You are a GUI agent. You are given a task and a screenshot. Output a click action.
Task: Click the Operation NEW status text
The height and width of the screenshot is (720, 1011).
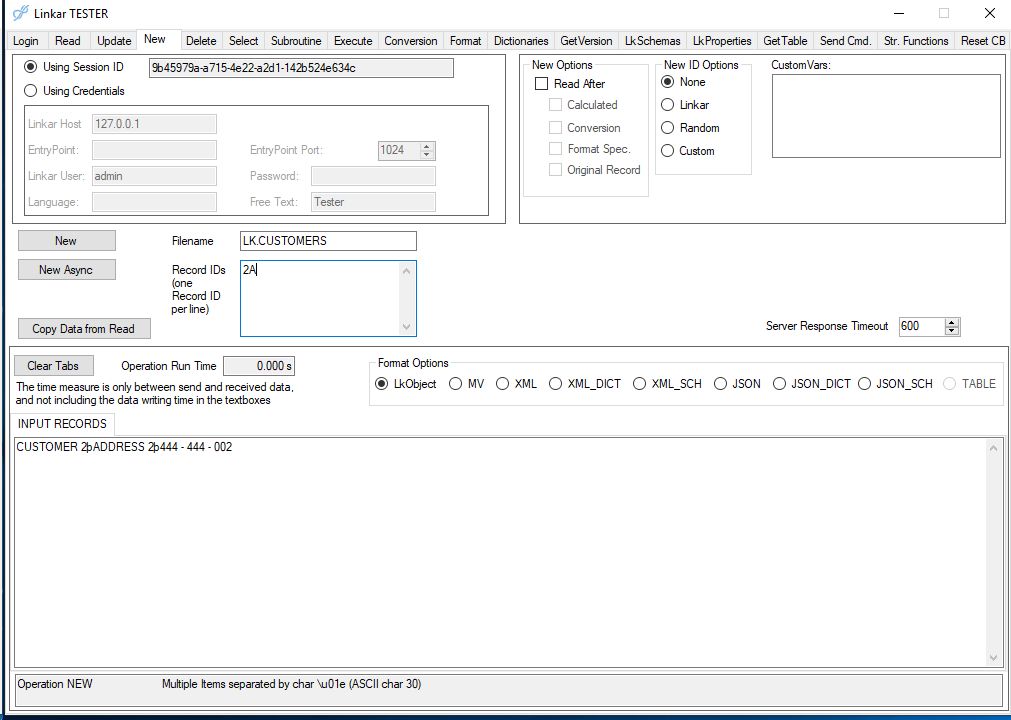55,684
